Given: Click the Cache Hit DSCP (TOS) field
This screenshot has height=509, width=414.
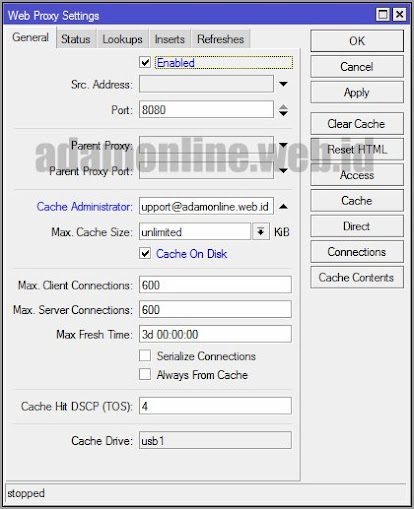Looking at the screenshot, I should tap(215, 406).
